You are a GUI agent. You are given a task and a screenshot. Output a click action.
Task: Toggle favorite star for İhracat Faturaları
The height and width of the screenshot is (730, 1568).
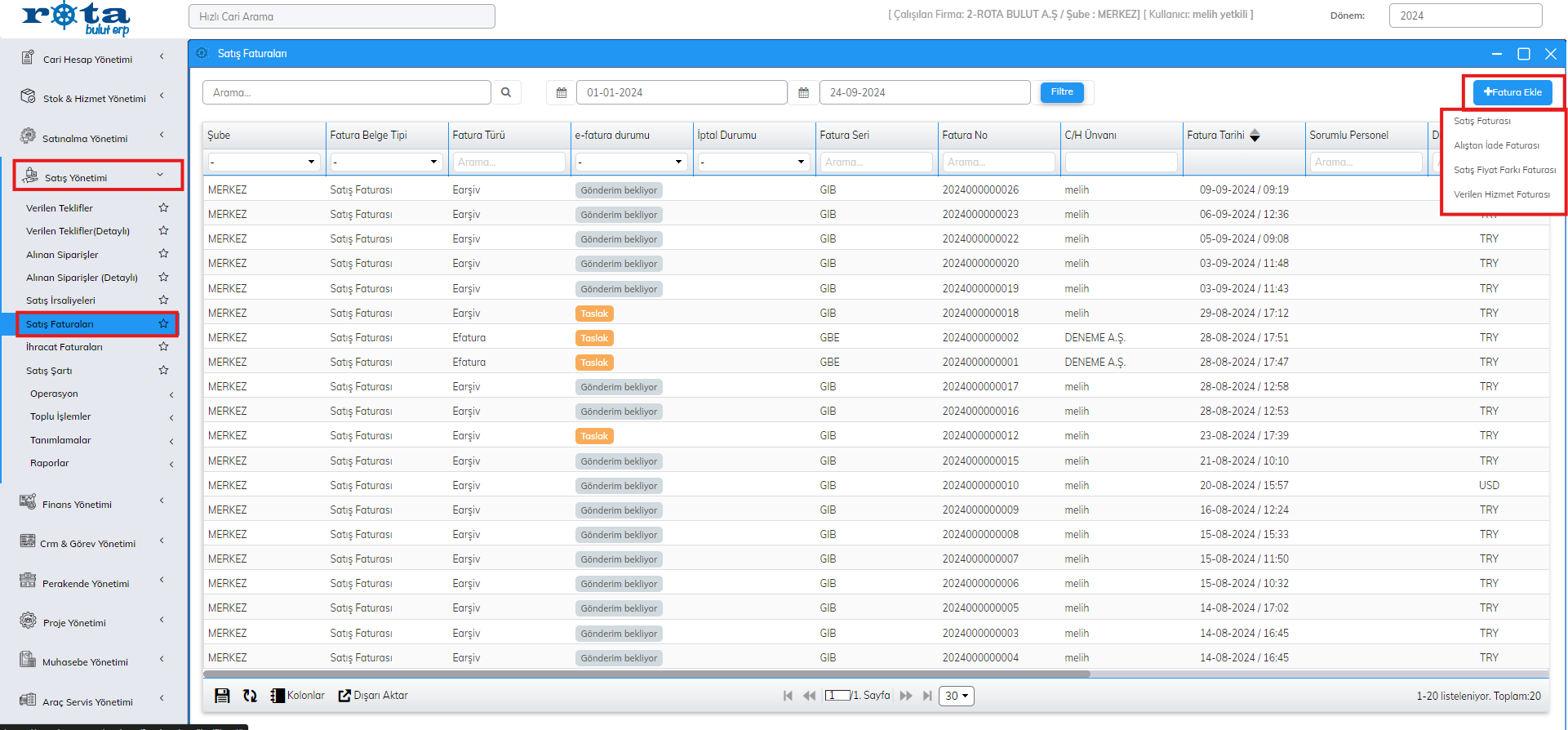tap(163, 347)
